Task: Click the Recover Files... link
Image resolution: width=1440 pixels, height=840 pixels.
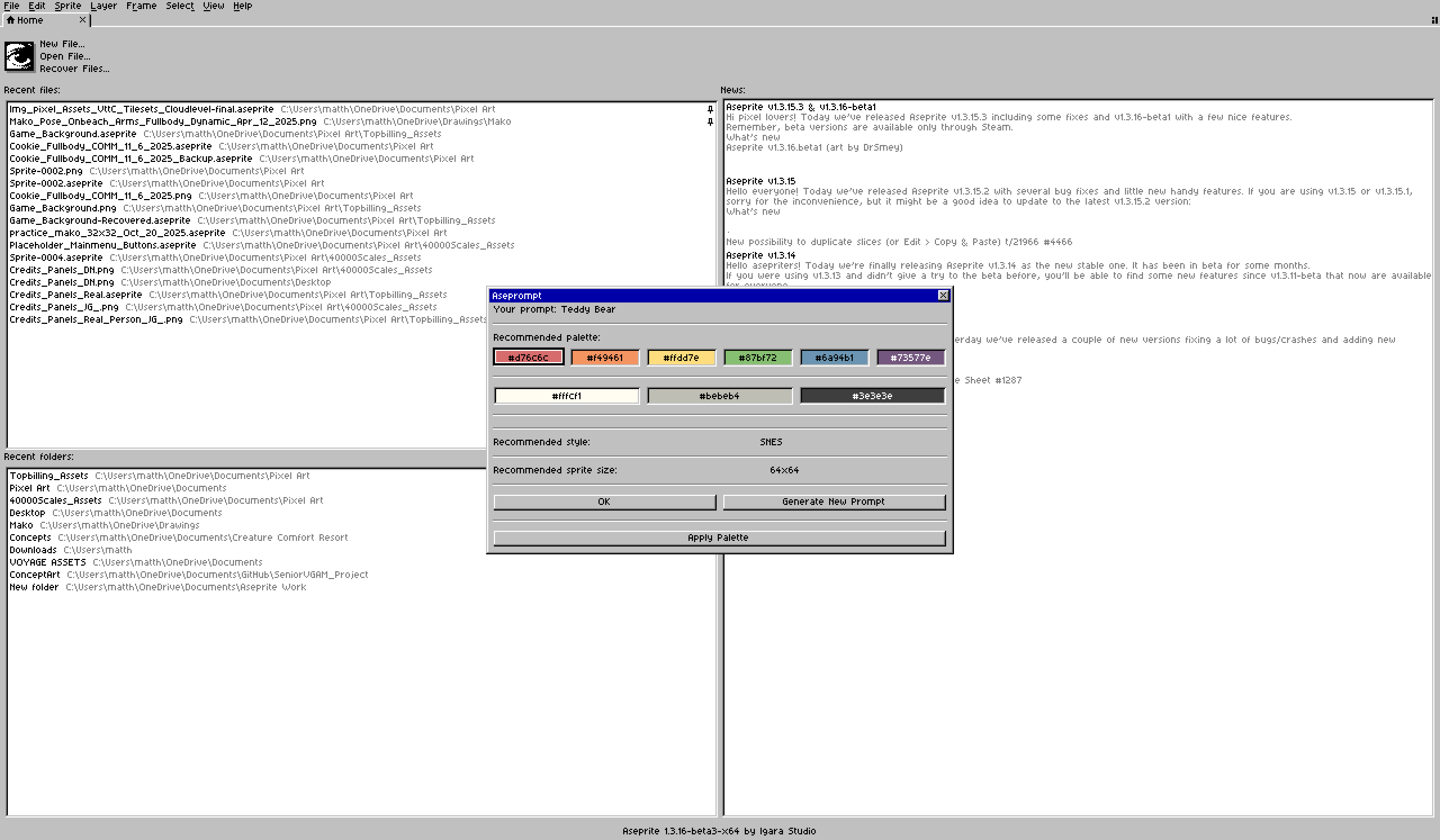Action: tap(74, 69)
